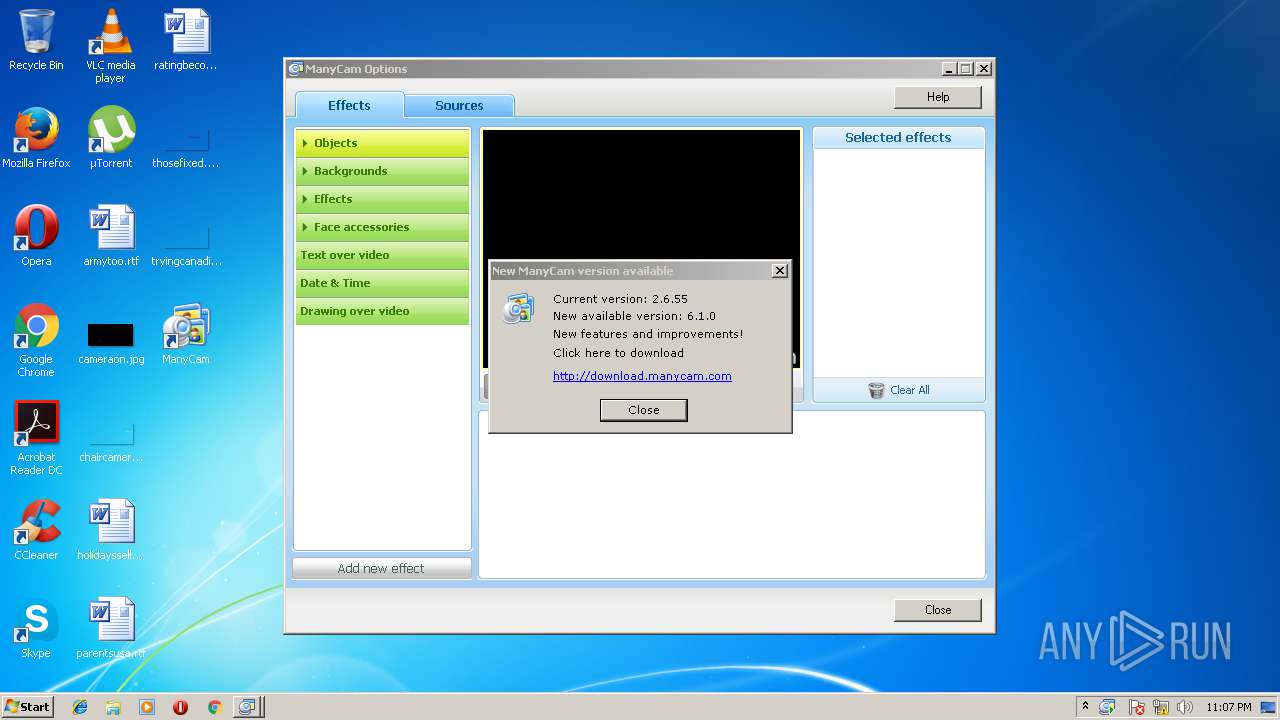The image size is (1280, 720).
Task: Launch Opera from the desktop
Action: [36, 237]
